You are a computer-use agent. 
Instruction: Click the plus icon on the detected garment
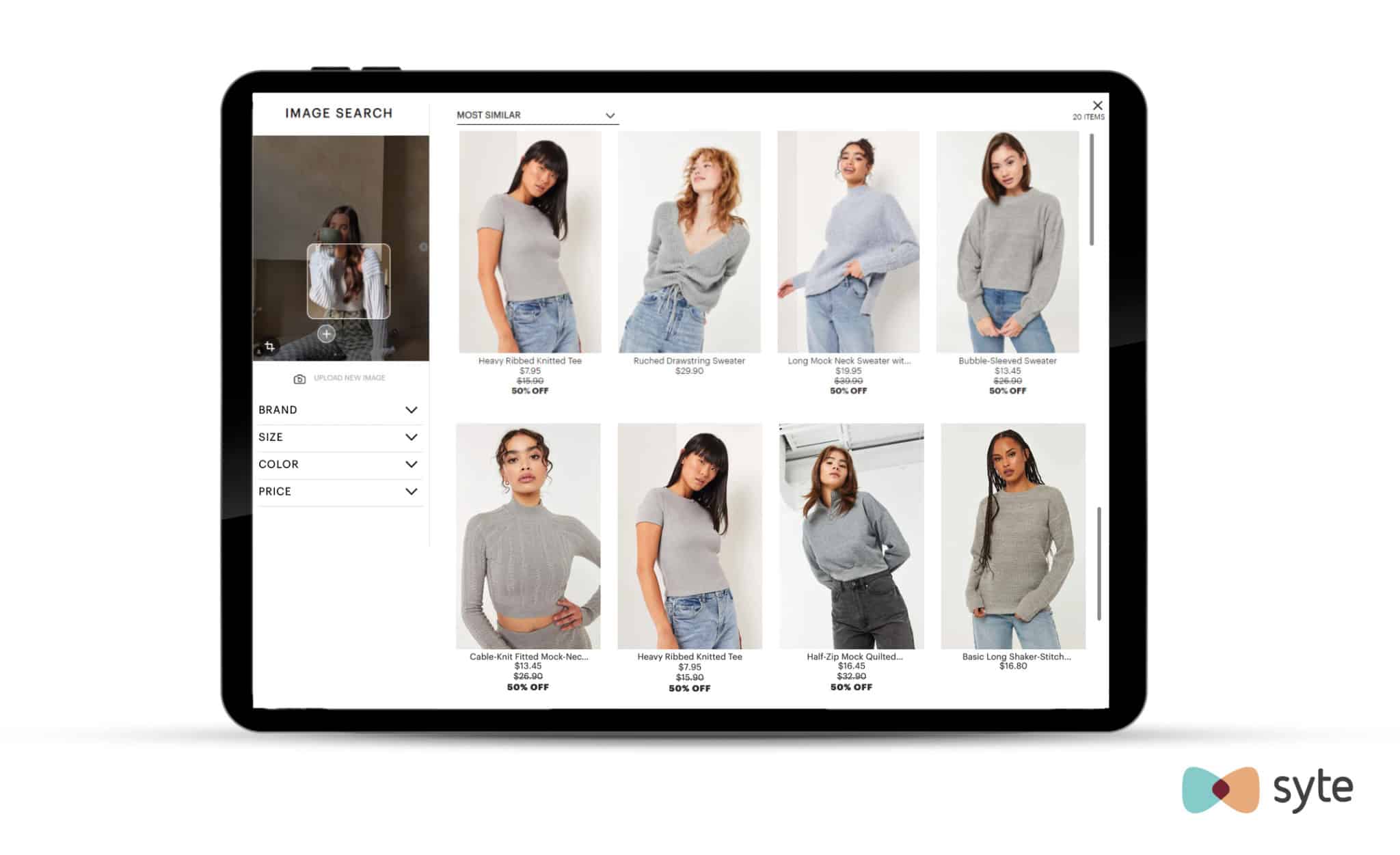(326, 334)
